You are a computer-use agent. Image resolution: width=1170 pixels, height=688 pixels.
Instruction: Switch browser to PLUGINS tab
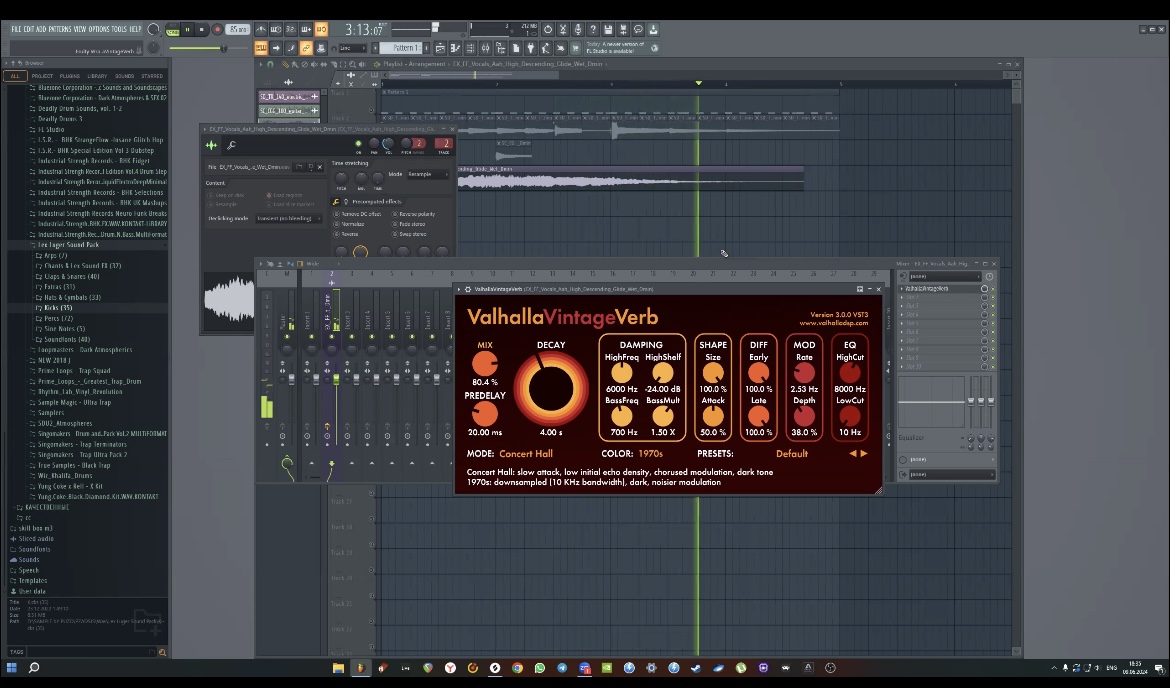pyautogui.click(x=69, y=75)
